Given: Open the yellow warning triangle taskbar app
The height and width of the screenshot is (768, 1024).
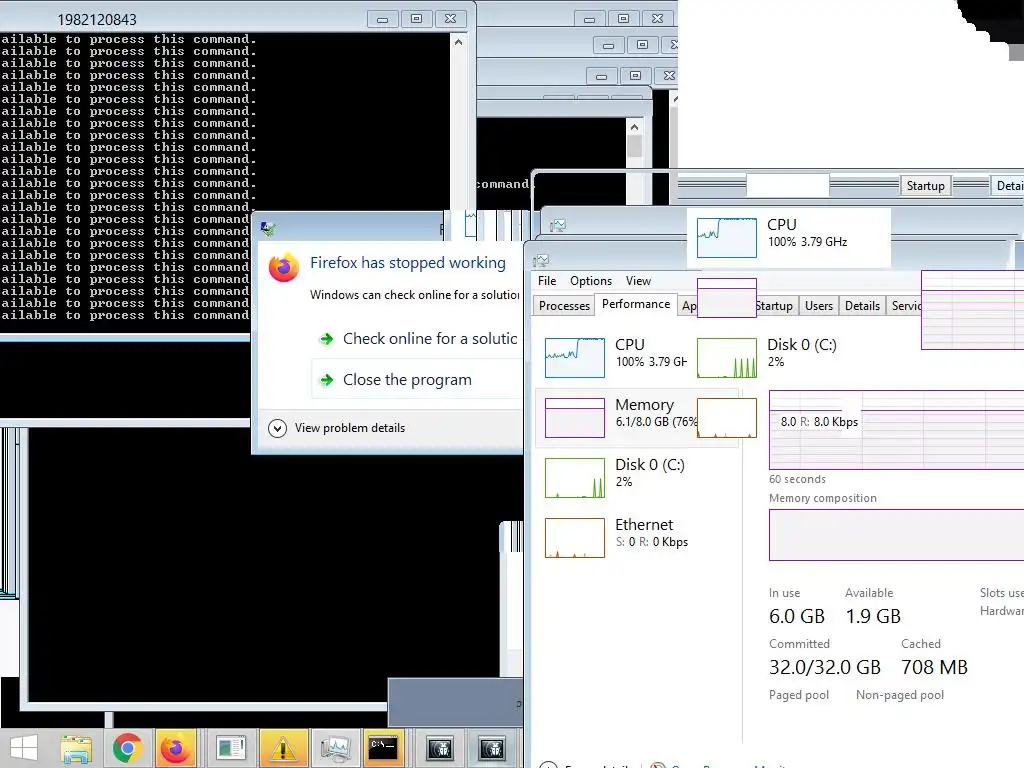Looking at the screenshot, I should point(283,748).
